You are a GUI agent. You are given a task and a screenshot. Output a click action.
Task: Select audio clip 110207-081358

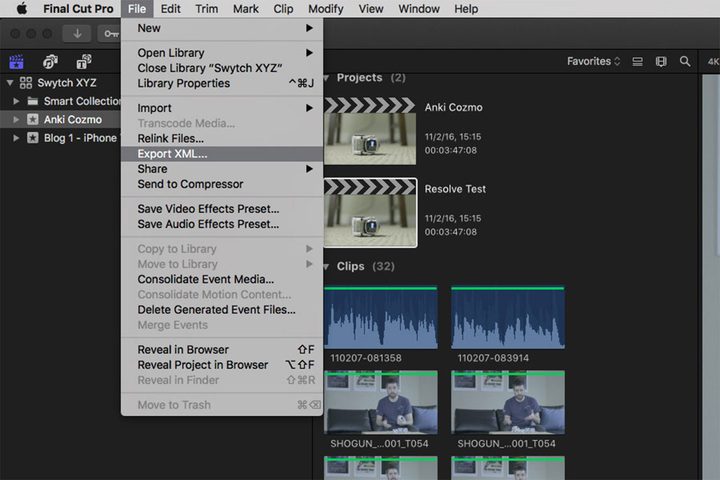[x=381, y=317]
